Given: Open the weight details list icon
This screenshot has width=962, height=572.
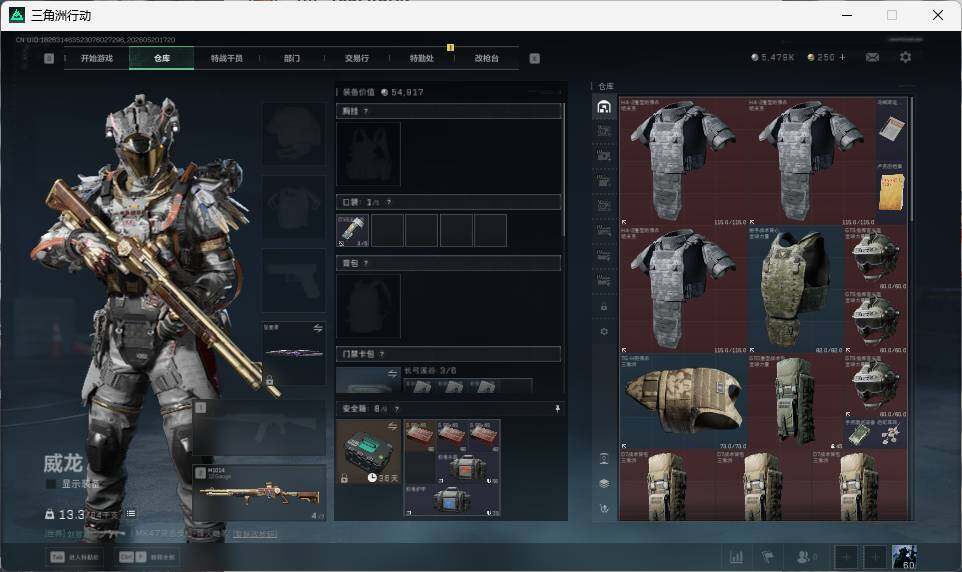Looking at the screenshot, I should (x=131, y=513).
